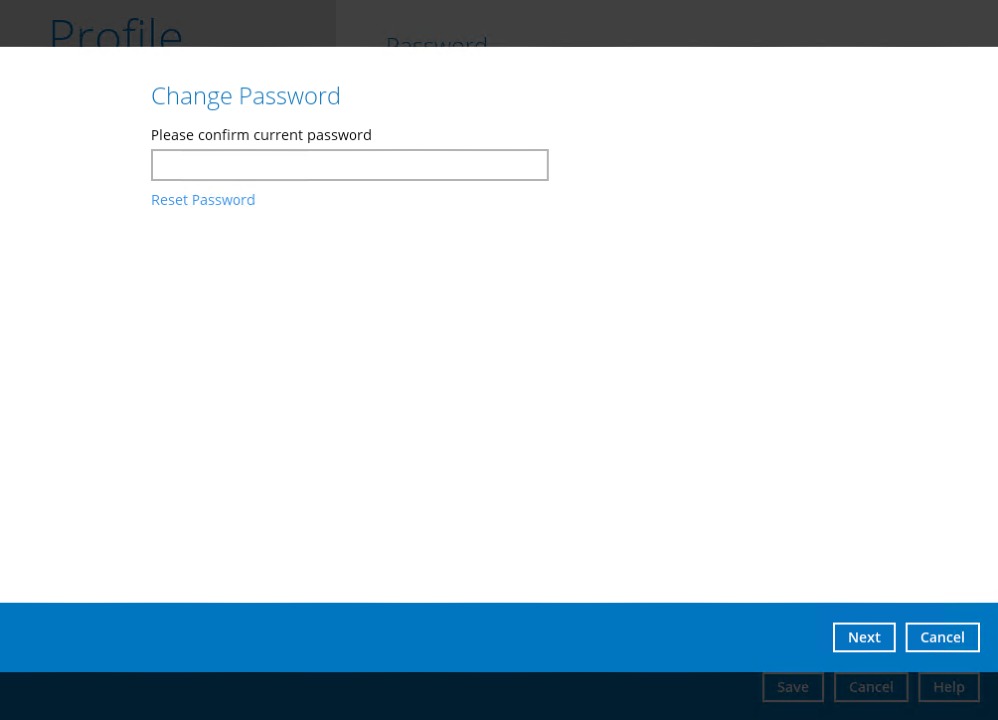Select Reset Password to recover account
The width and height of the screenshot is (998, 720).
click(x=202, y=199)
